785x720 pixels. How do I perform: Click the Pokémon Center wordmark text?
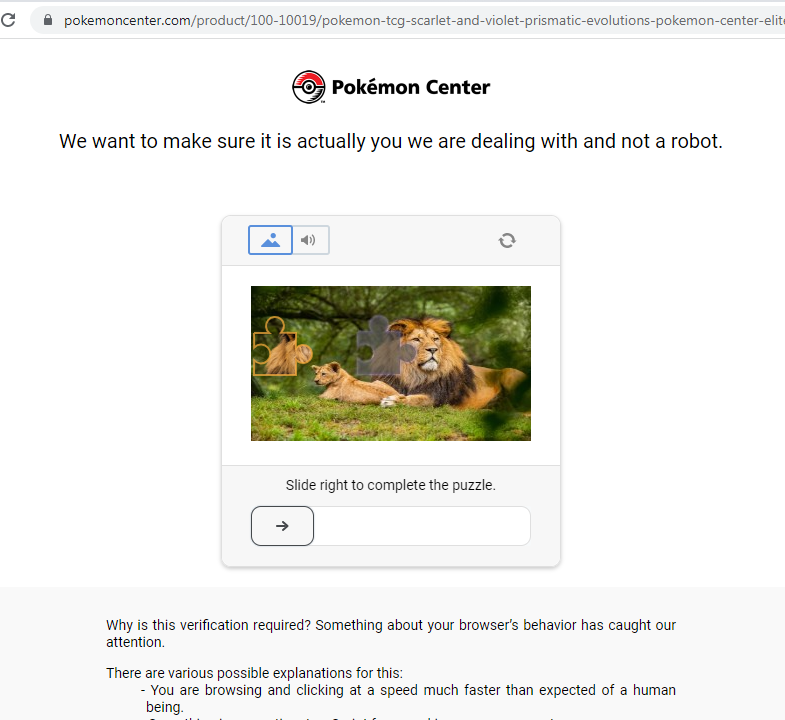tap(411, 88)
